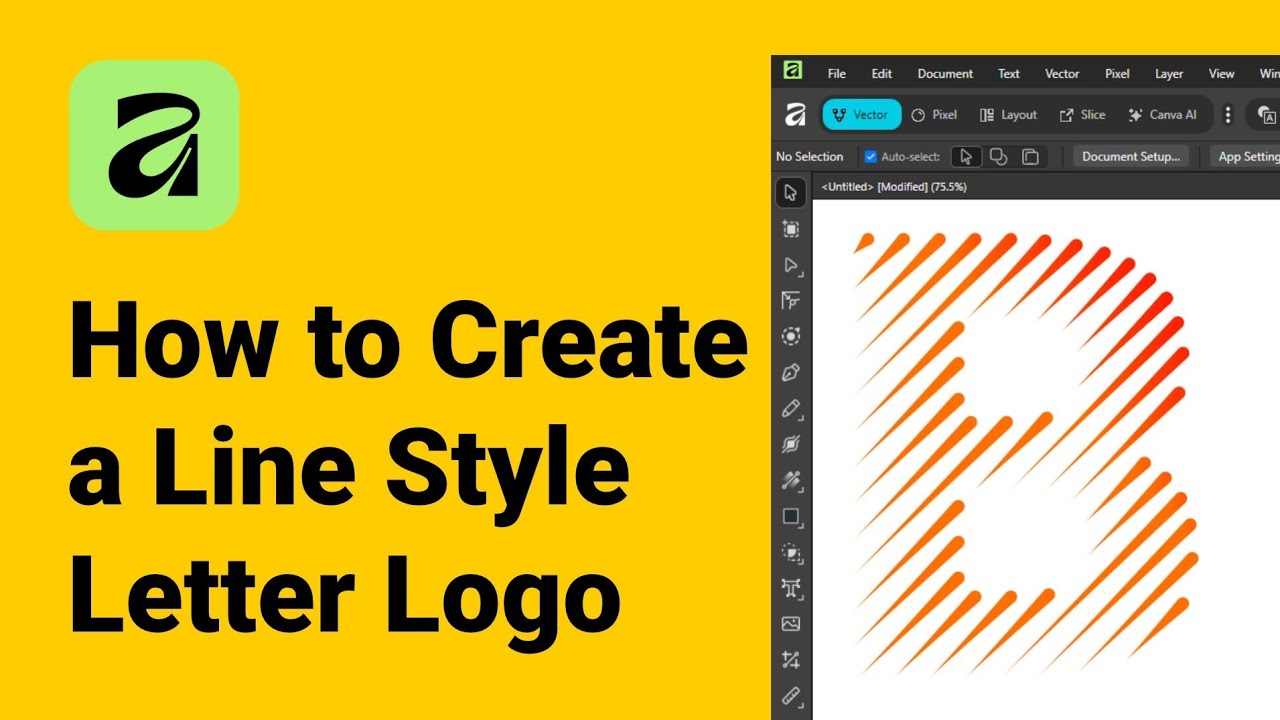The width and height of the screenshot is (1280, 720).
Task: Click the Affinity home logo beside Vector
Action: click(x=795, y=115)
